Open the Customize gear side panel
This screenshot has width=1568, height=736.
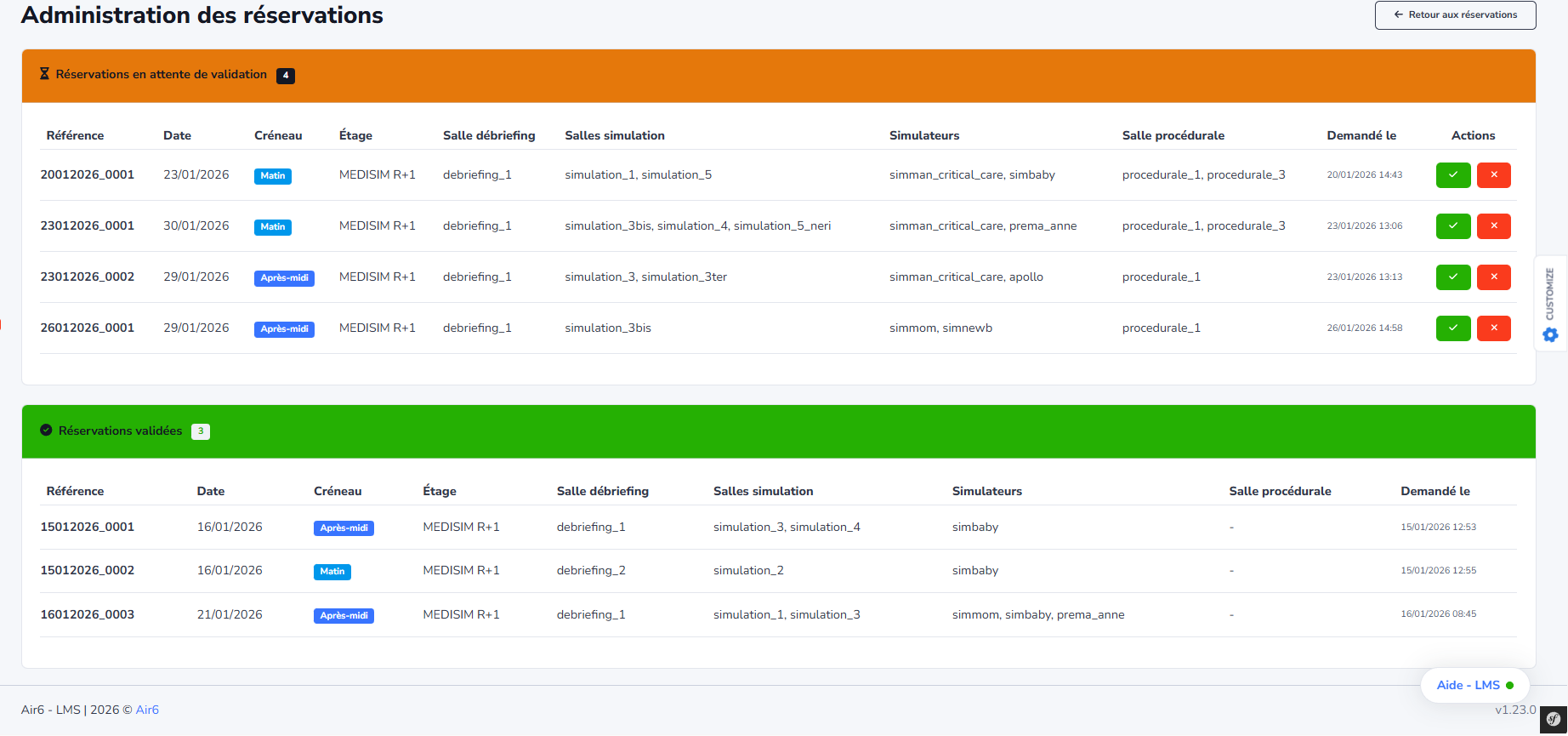click(1550, 334)
